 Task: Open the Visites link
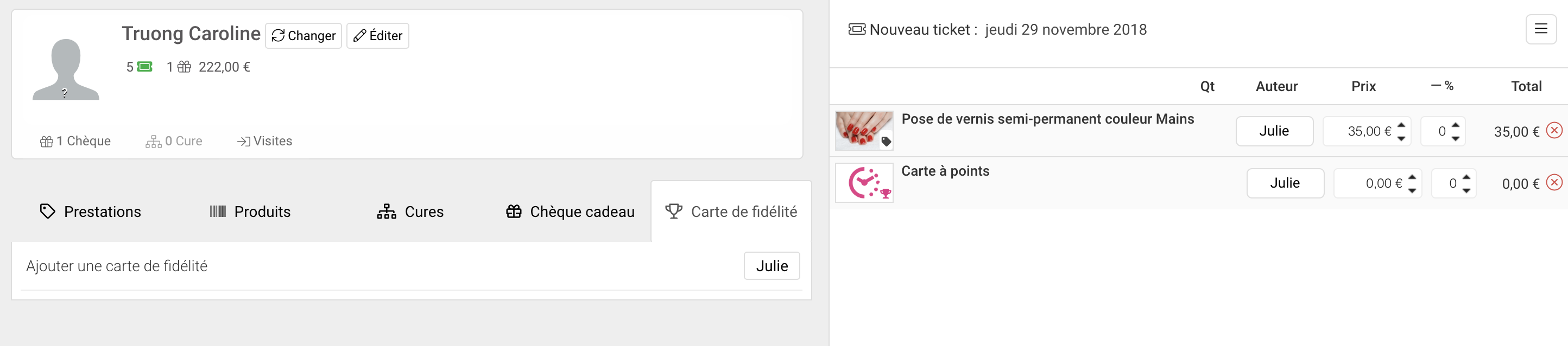tap(264, 141)
